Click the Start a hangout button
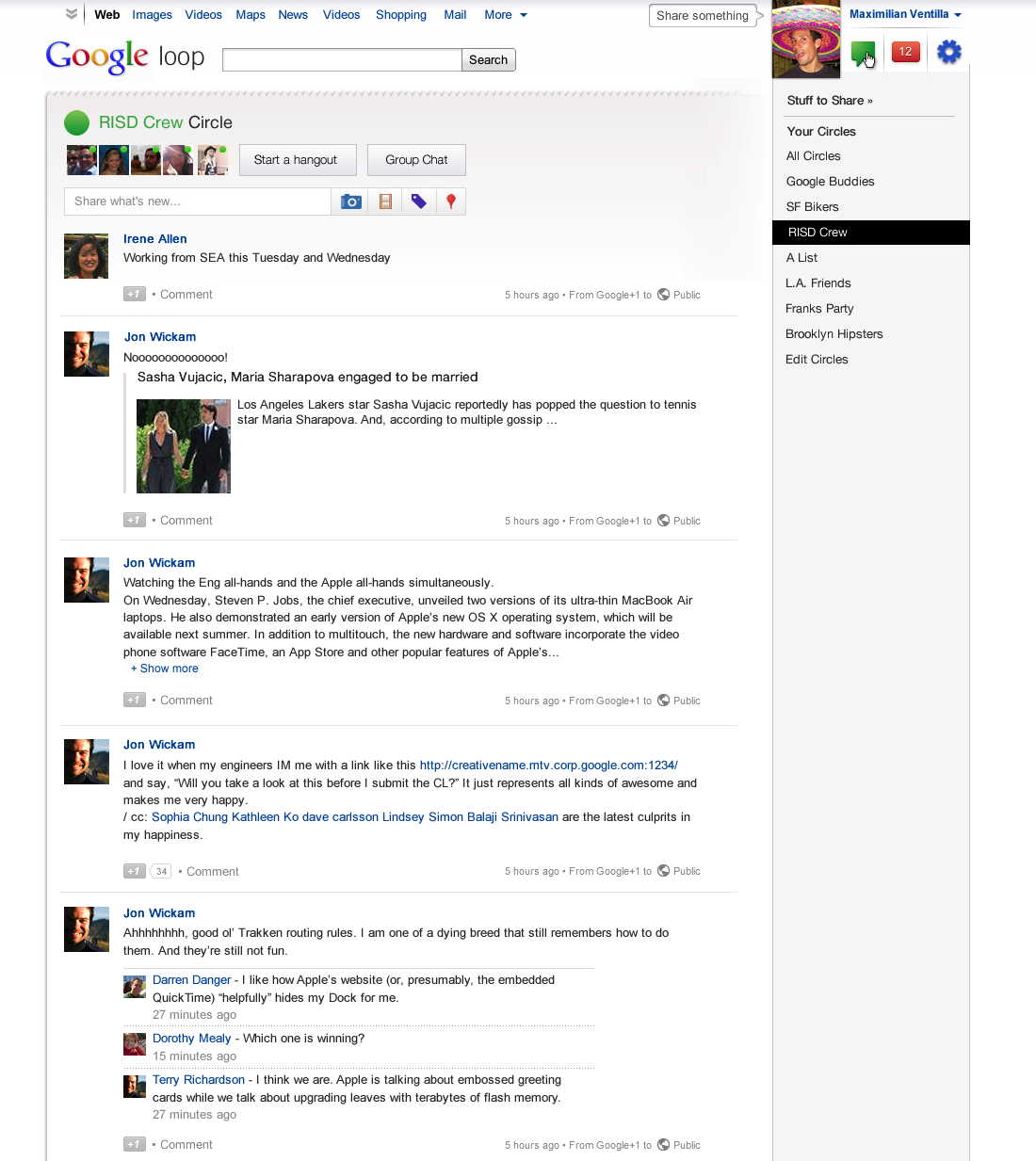This screenshot has width=1036, height=1161. pos(298,160)
